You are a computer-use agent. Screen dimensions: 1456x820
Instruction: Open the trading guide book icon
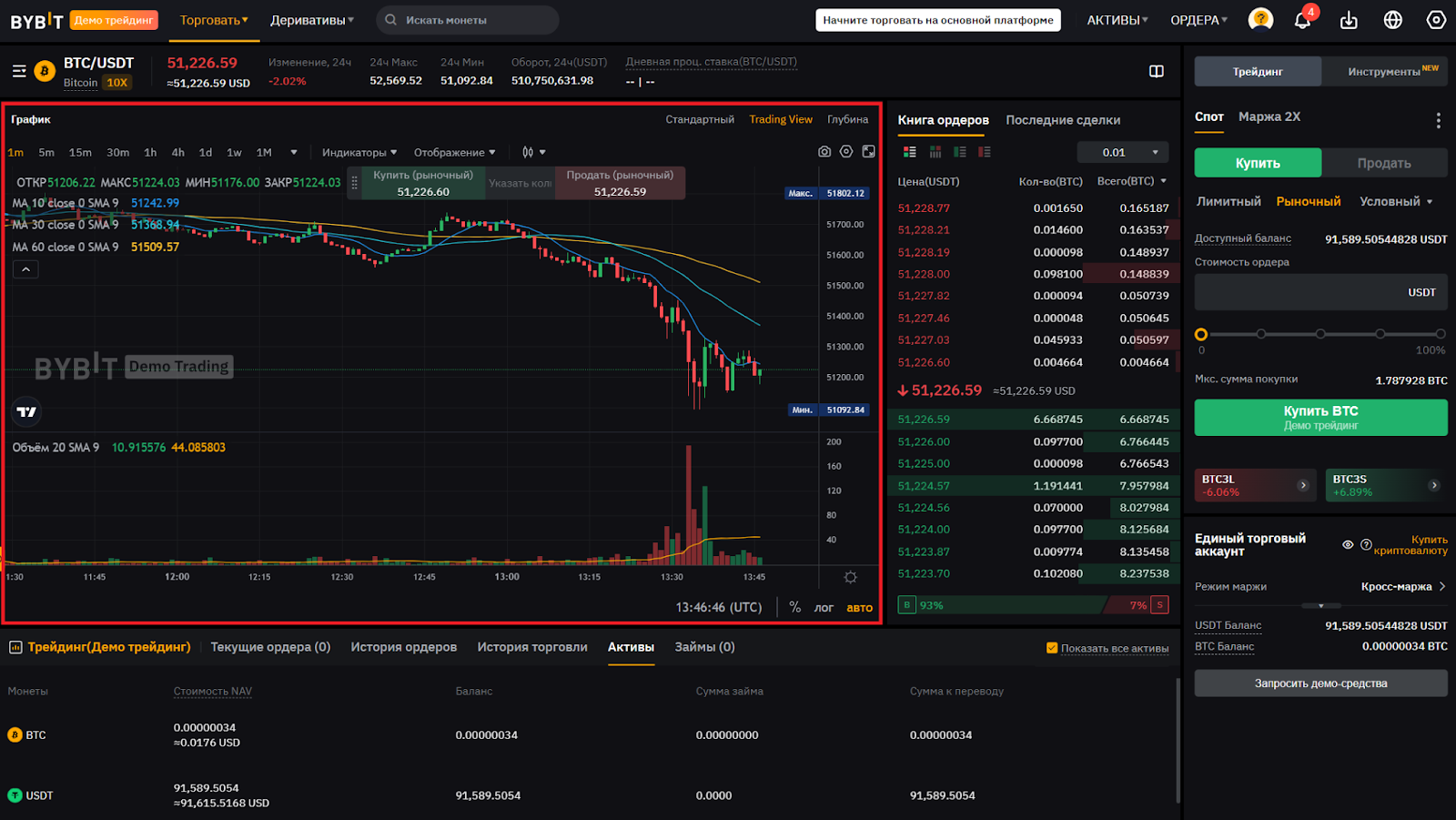(x=1156, y=71)
